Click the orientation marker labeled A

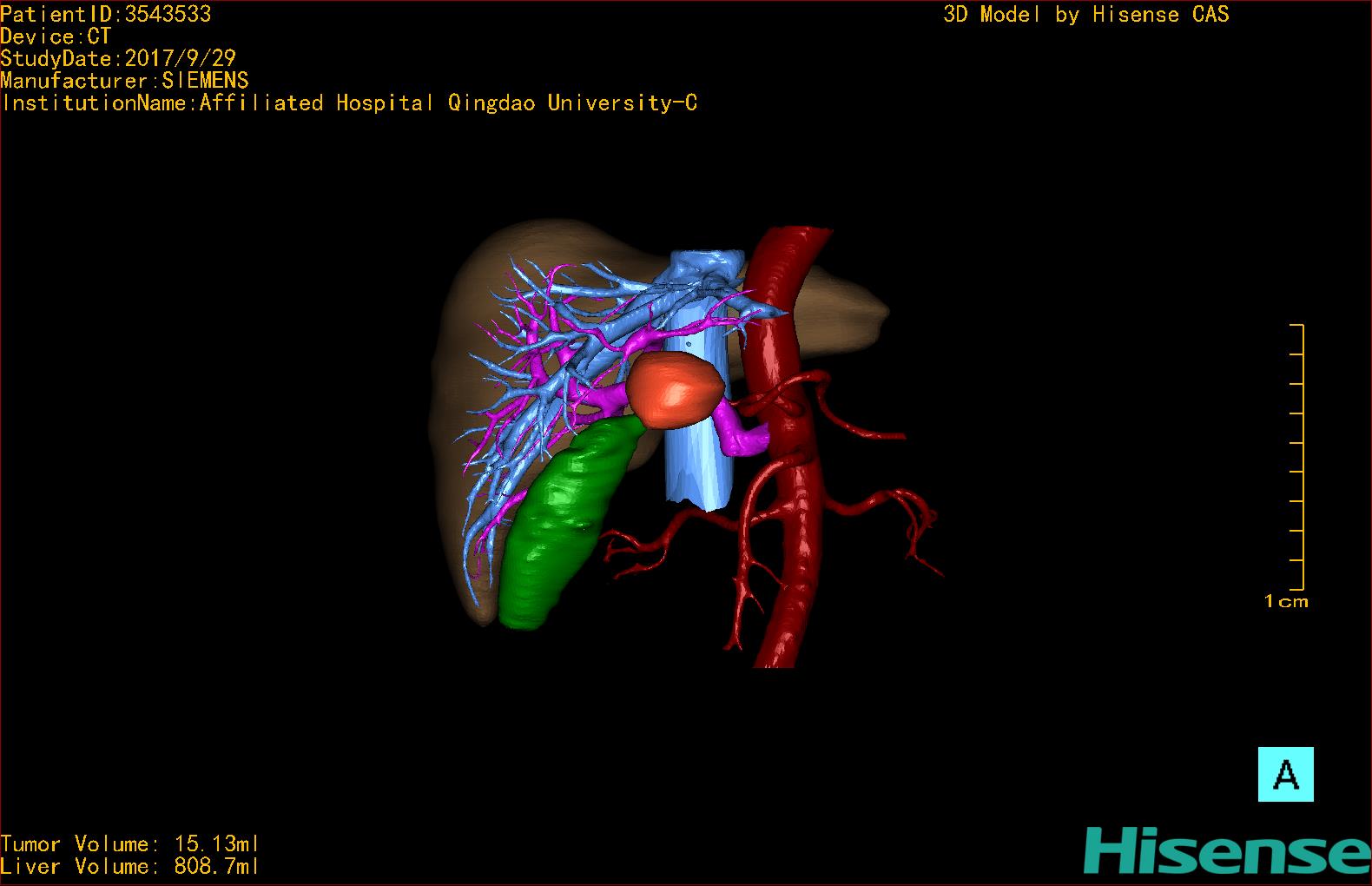pos(1285,774)
